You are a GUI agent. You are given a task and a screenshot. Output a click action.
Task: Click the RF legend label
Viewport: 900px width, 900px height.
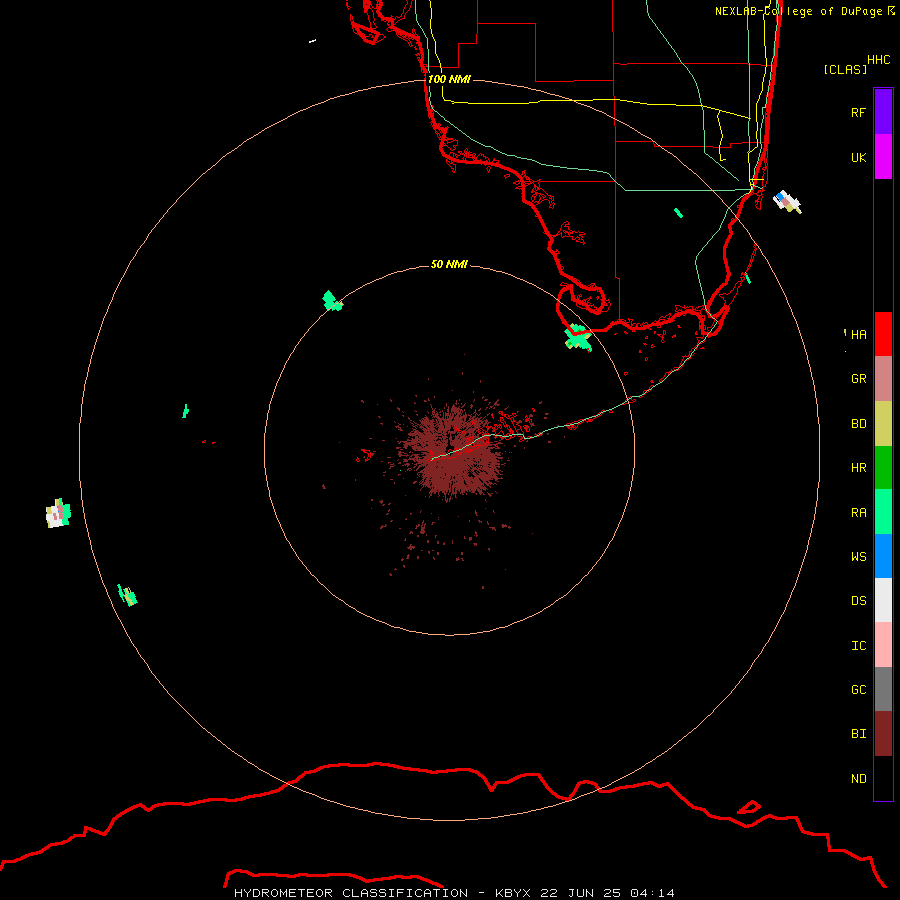tap(858, 112)
